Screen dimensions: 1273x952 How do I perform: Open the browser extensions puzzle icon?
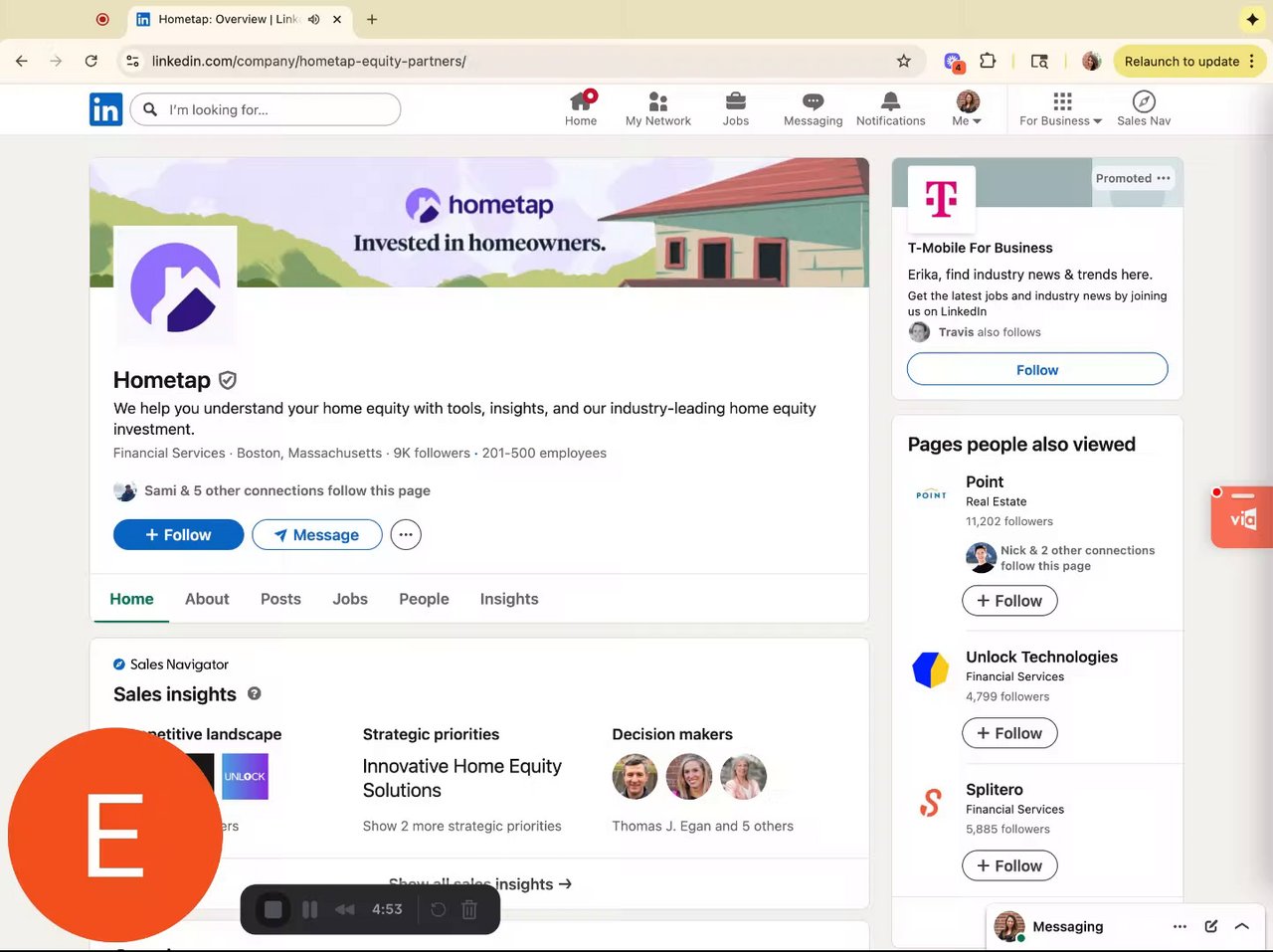point(988,61)
